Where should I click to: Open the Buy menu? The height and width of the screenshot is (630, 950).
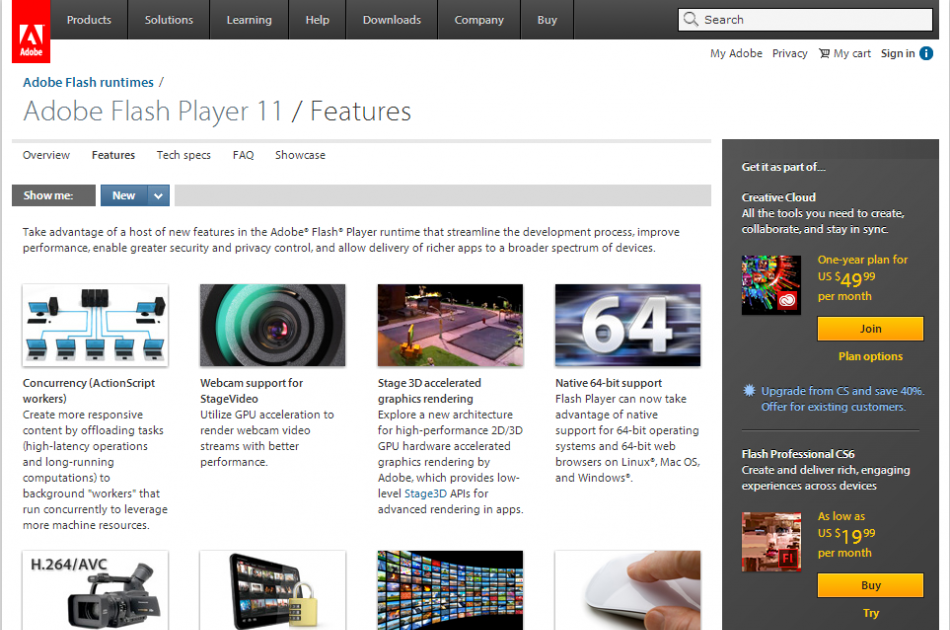546,19
